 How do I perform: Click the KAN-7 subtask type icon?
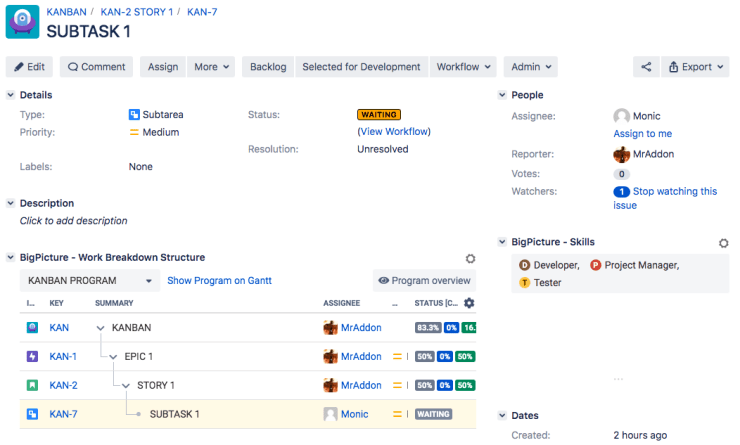(32, 414)
